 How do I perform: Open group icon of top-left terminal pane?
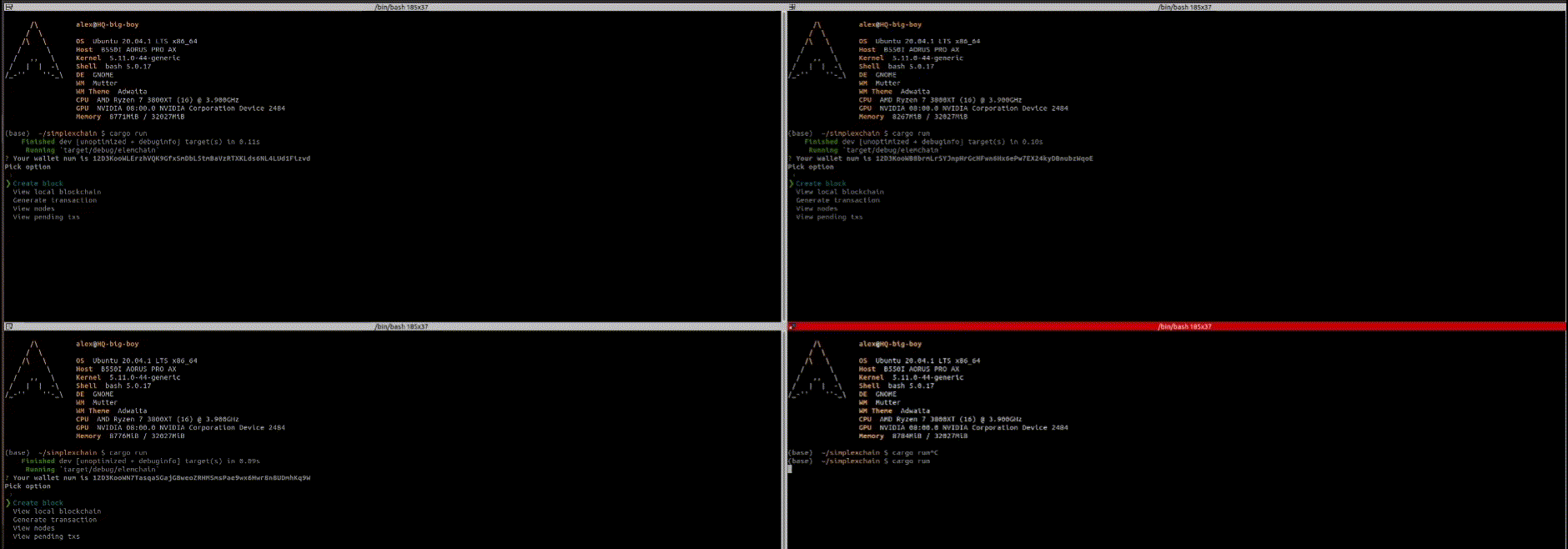pos(8,7)
